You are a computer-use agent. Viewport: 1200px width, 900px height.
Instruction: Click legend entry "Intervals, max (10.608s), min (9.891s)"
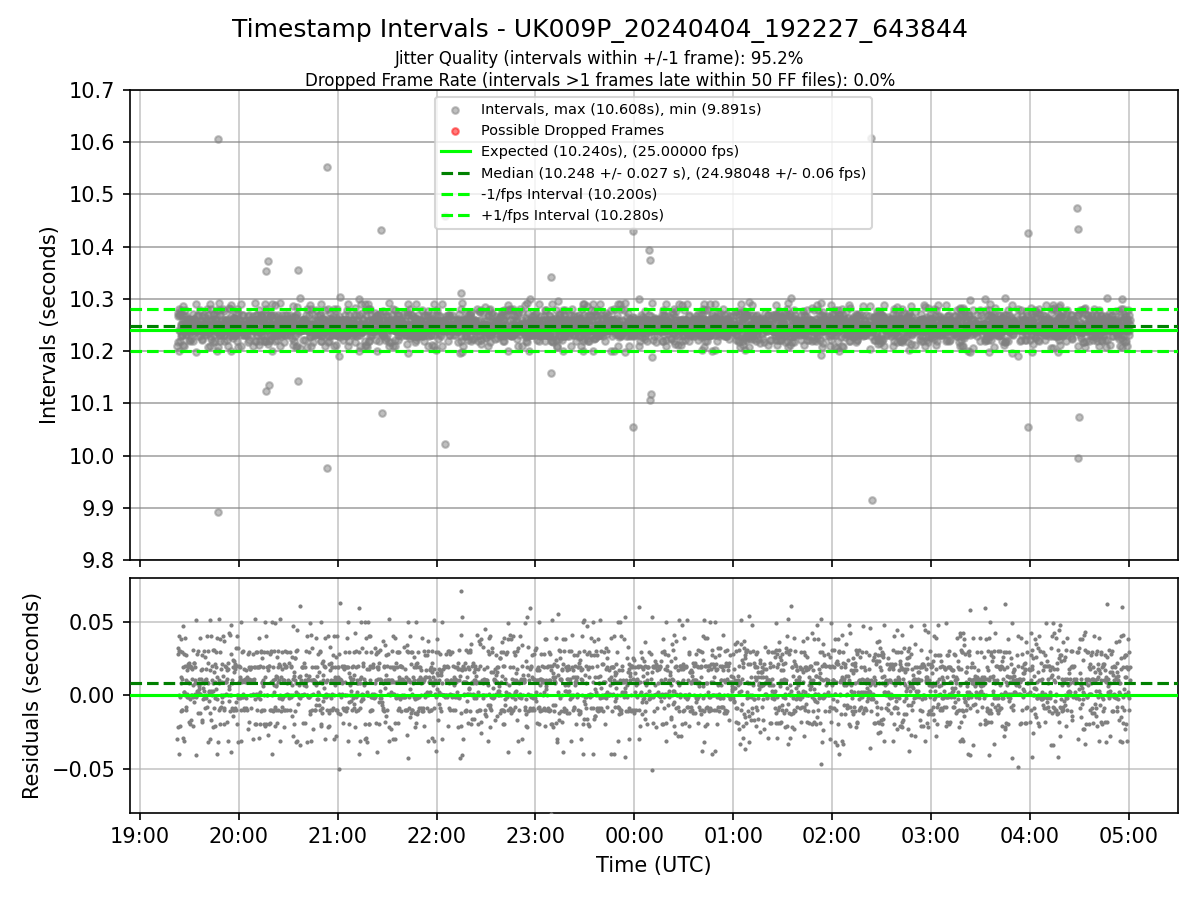click(x=621, y=109)
